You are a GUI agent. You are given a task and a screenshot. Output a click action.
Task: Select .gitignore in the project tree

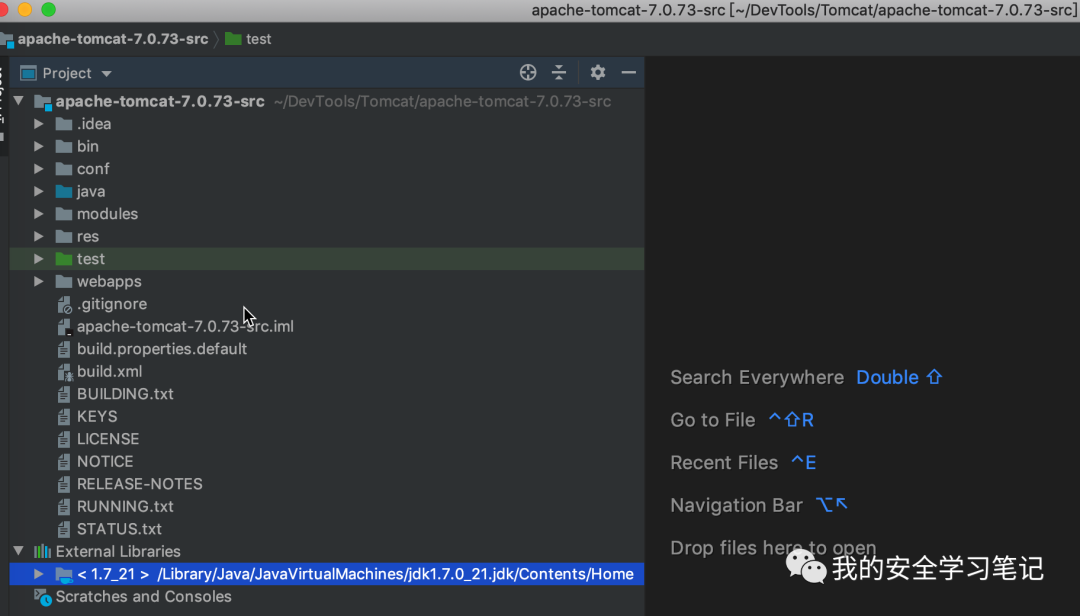112,304
